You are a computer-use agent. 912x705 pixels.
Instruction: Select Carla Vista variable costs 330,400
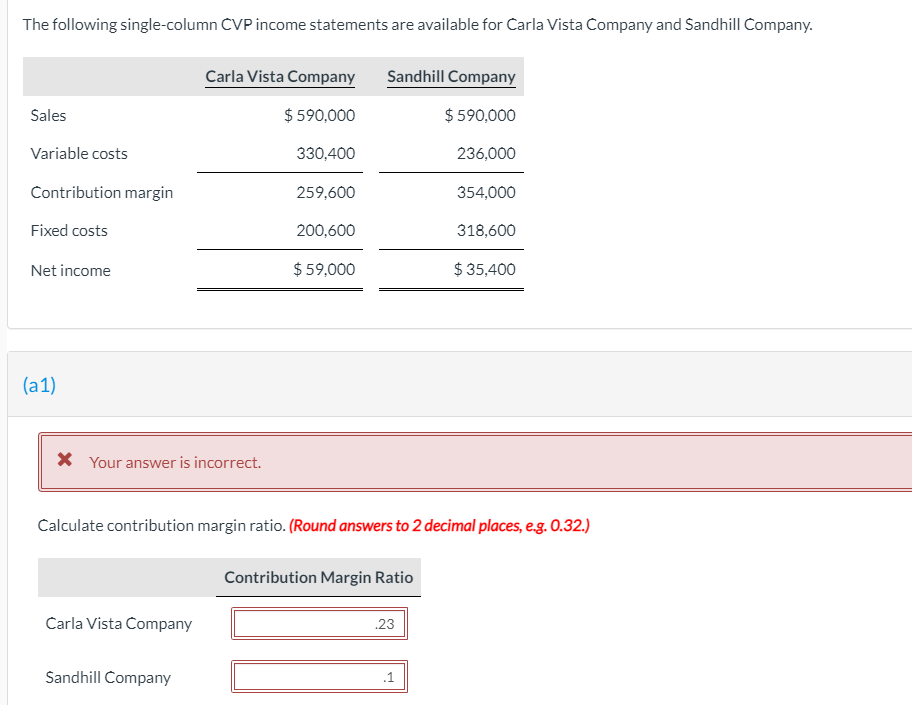tap(326, 154)
